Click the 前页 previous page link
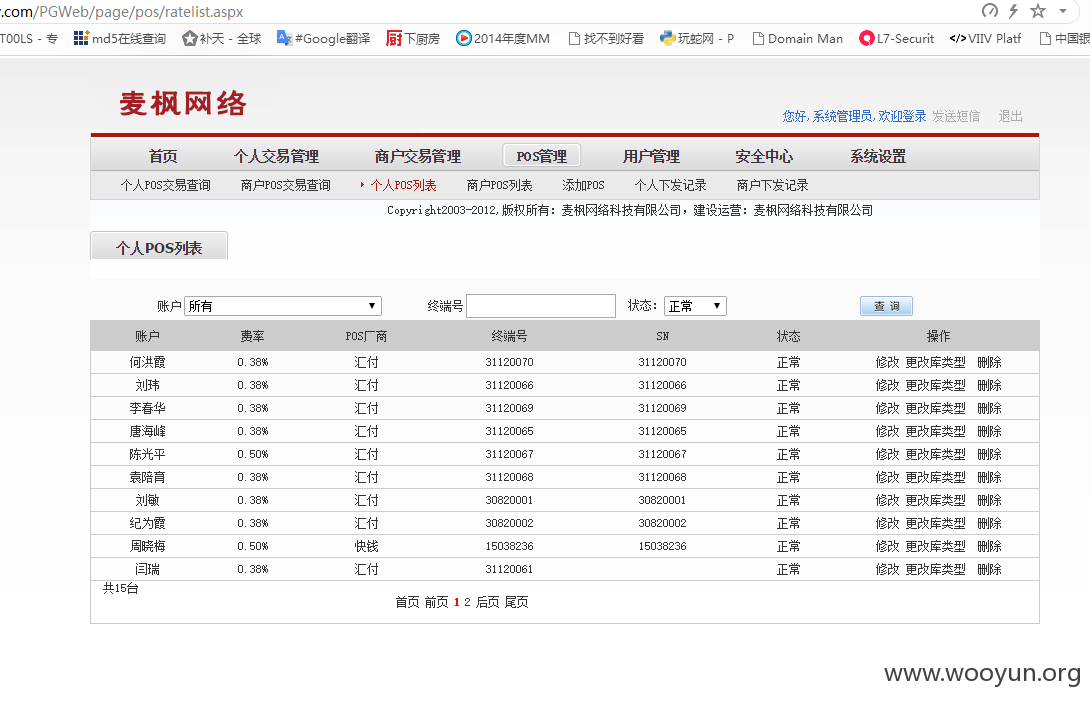Viewport: 1090px width, 702px height. 437,602
